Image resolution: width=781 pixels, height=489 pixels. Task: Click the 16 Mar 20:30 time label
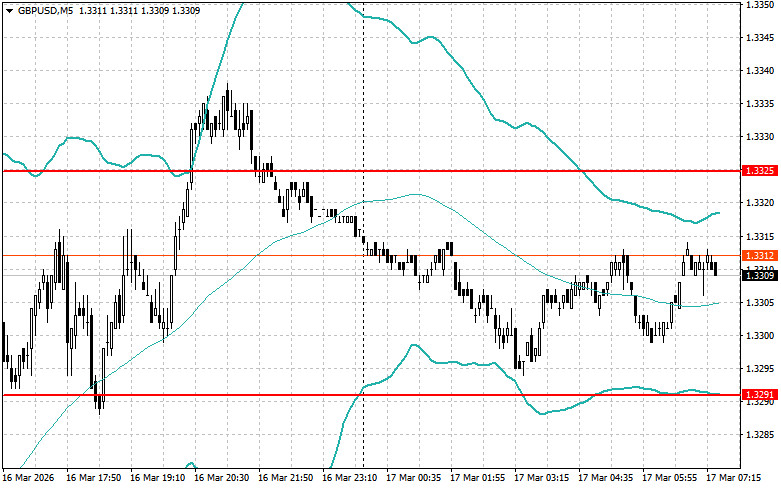pyautogui.click(x=221, y=478)
